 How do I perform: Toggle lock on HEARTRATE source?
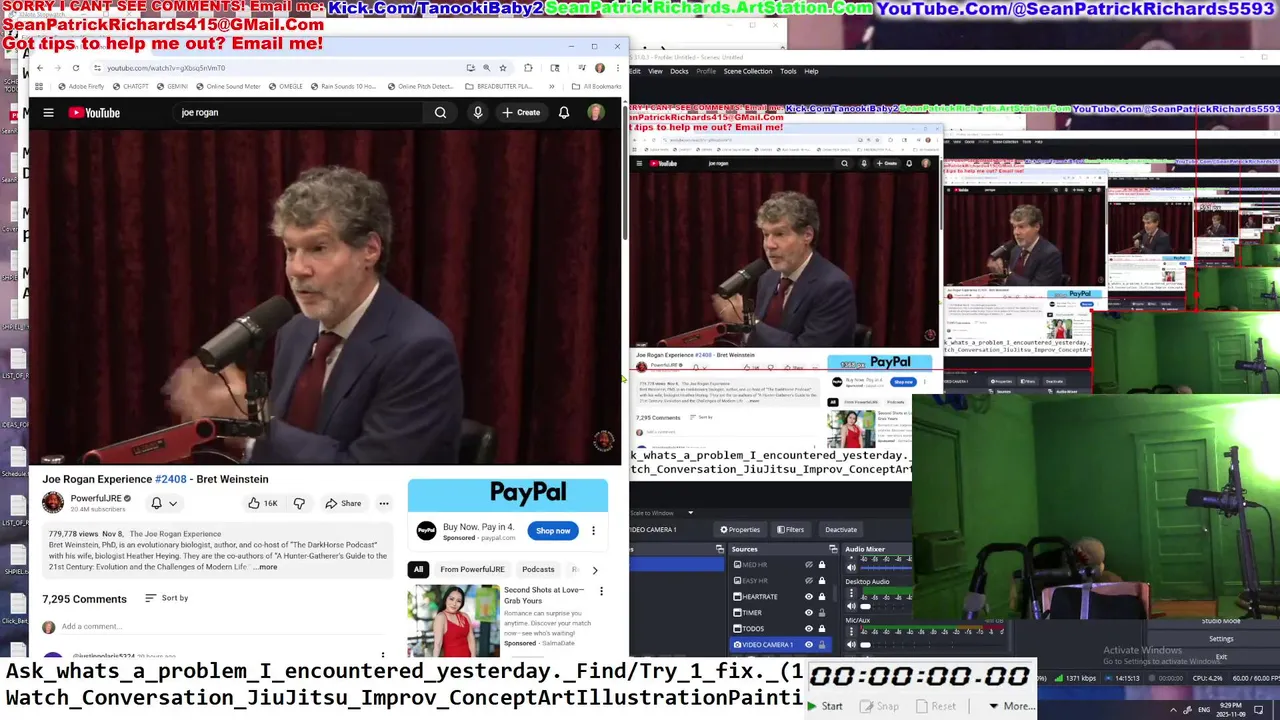822,597
